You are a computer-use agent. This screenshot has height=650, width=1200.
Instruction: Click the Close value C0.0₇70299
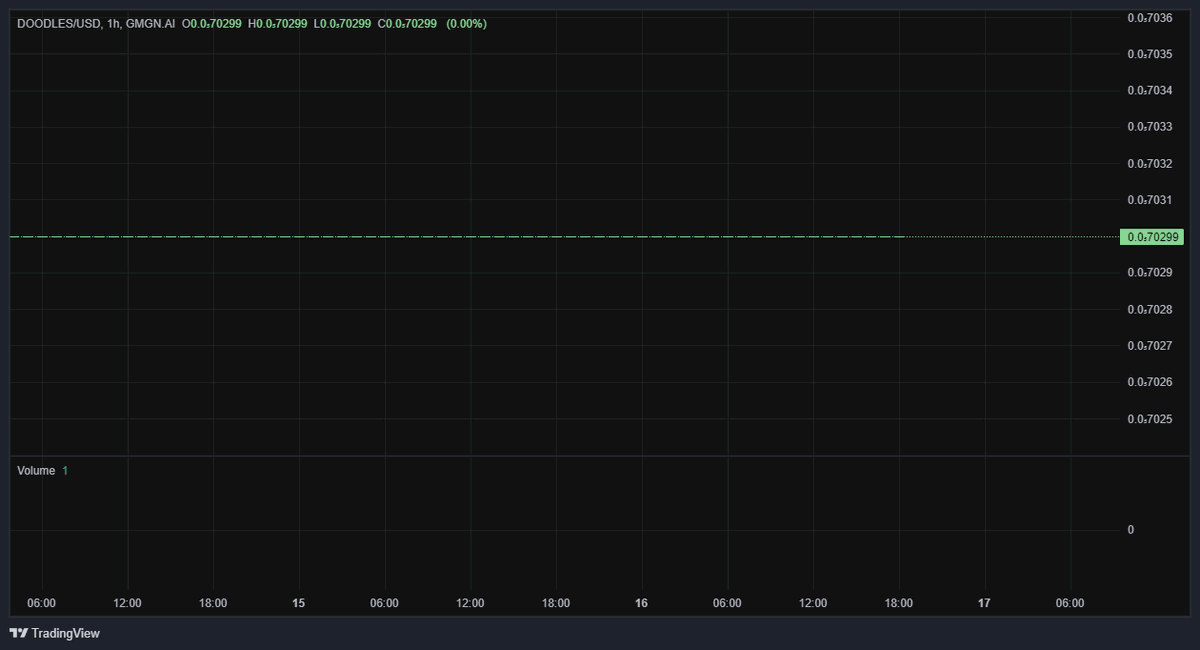coord(407,23)
